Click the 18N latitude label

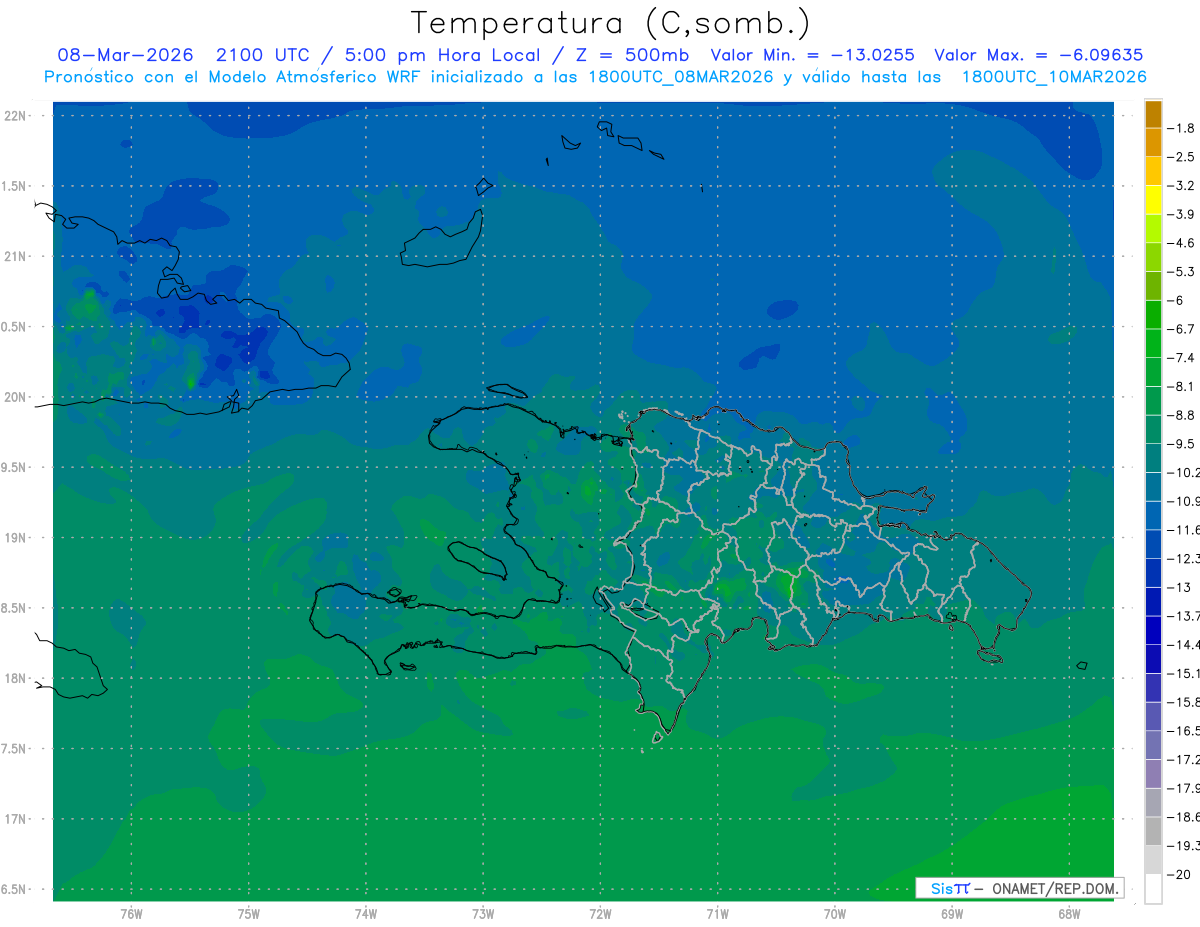pyautogui.click(x=17, y=678)
